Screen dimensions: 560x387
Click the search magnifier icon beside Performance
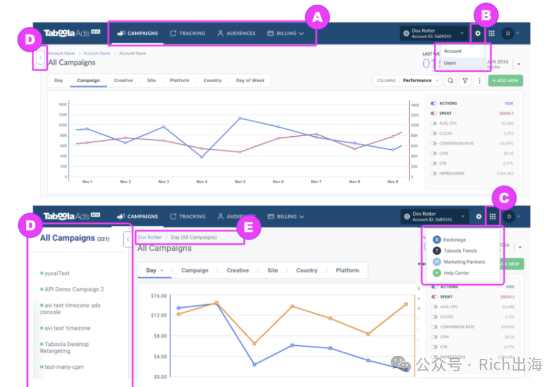point(451,81)
